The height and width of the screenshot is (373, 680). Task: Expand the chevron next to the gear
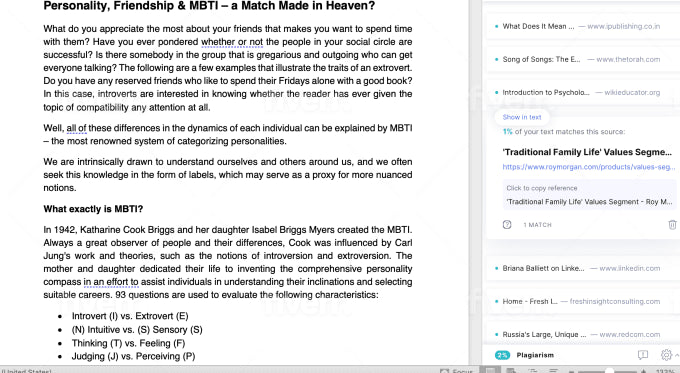click(x=677, y=355)
